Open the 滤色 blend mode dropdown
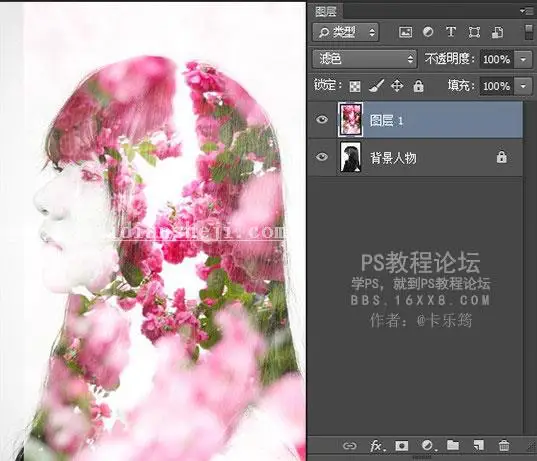This screenshot has width=537, height=461. (x=364, y=59)
